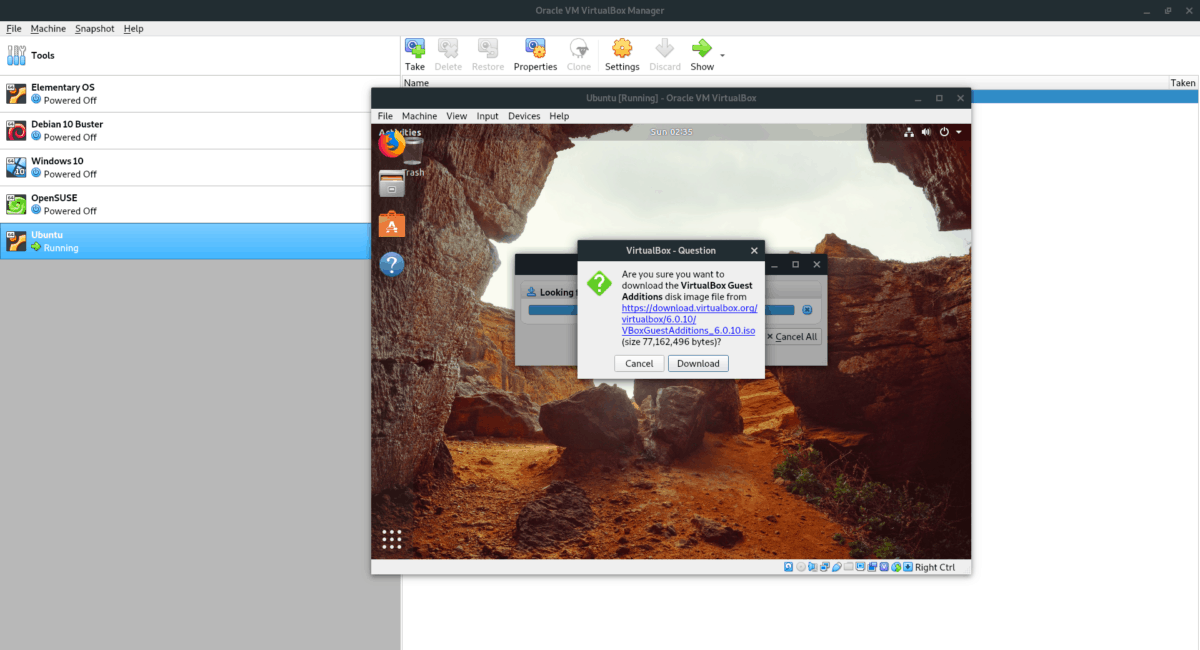The image size is (1200, 650).
Task: Click the power icon in Ubuntu top bar
Action: point(944,132)
